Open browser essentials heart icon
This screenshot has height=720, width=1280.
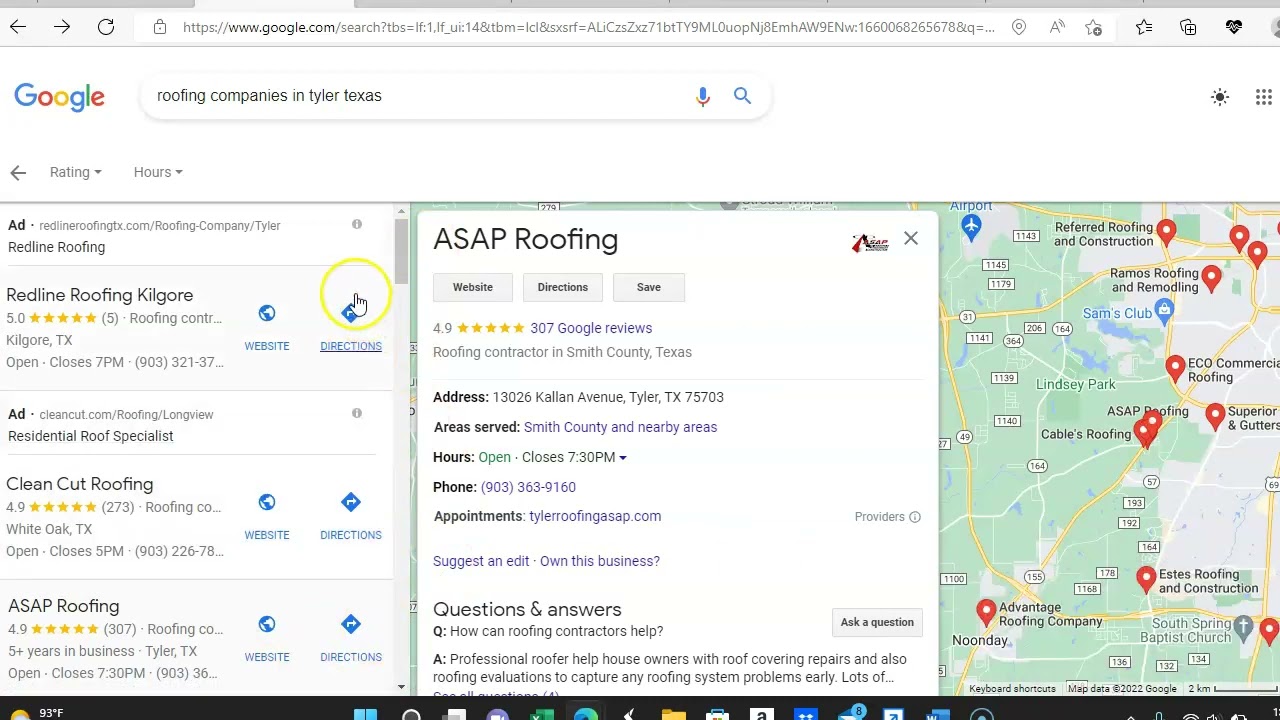(x=1234, y=27)
